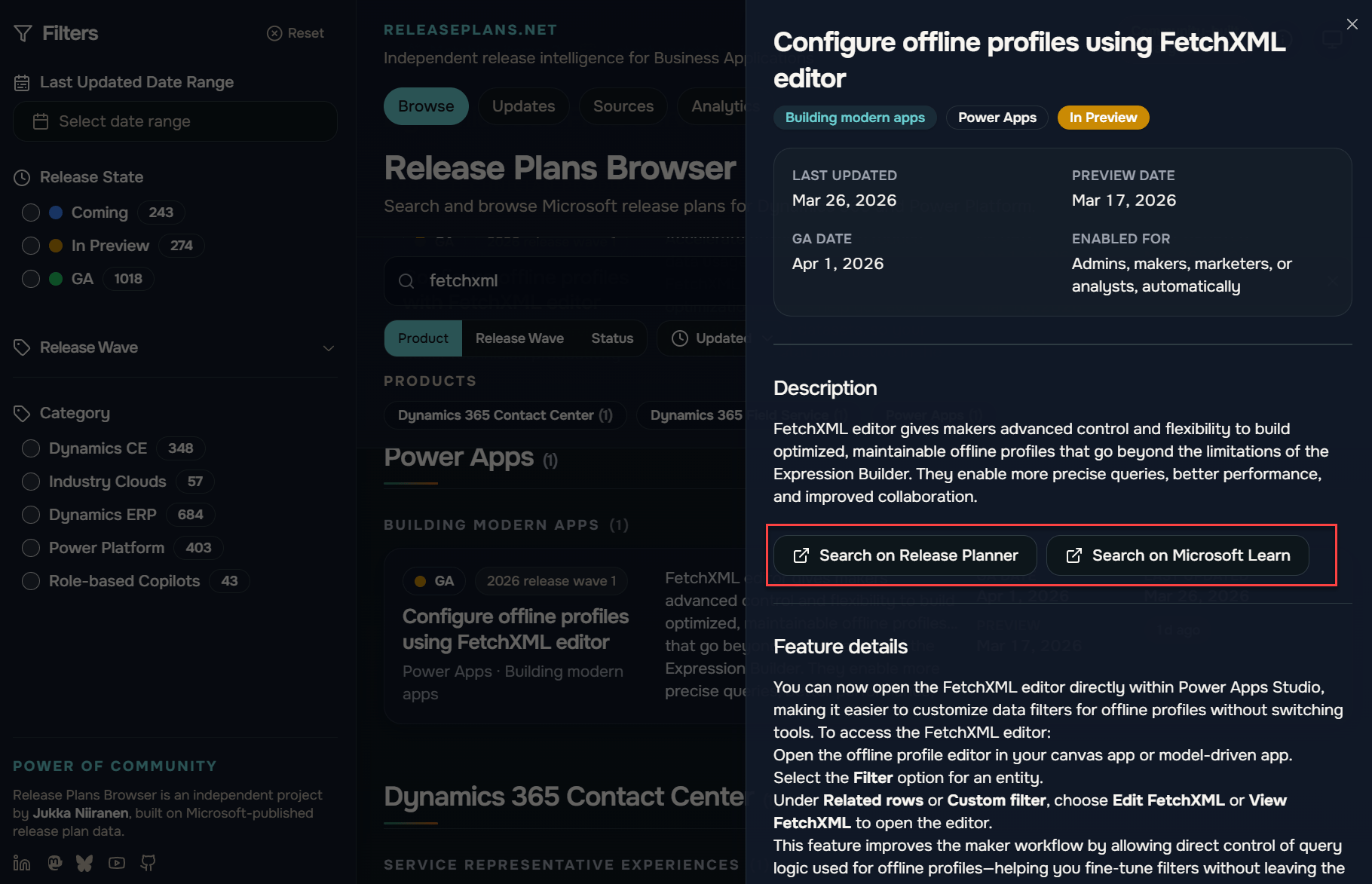Open the Select date range picker

[175, 121]
